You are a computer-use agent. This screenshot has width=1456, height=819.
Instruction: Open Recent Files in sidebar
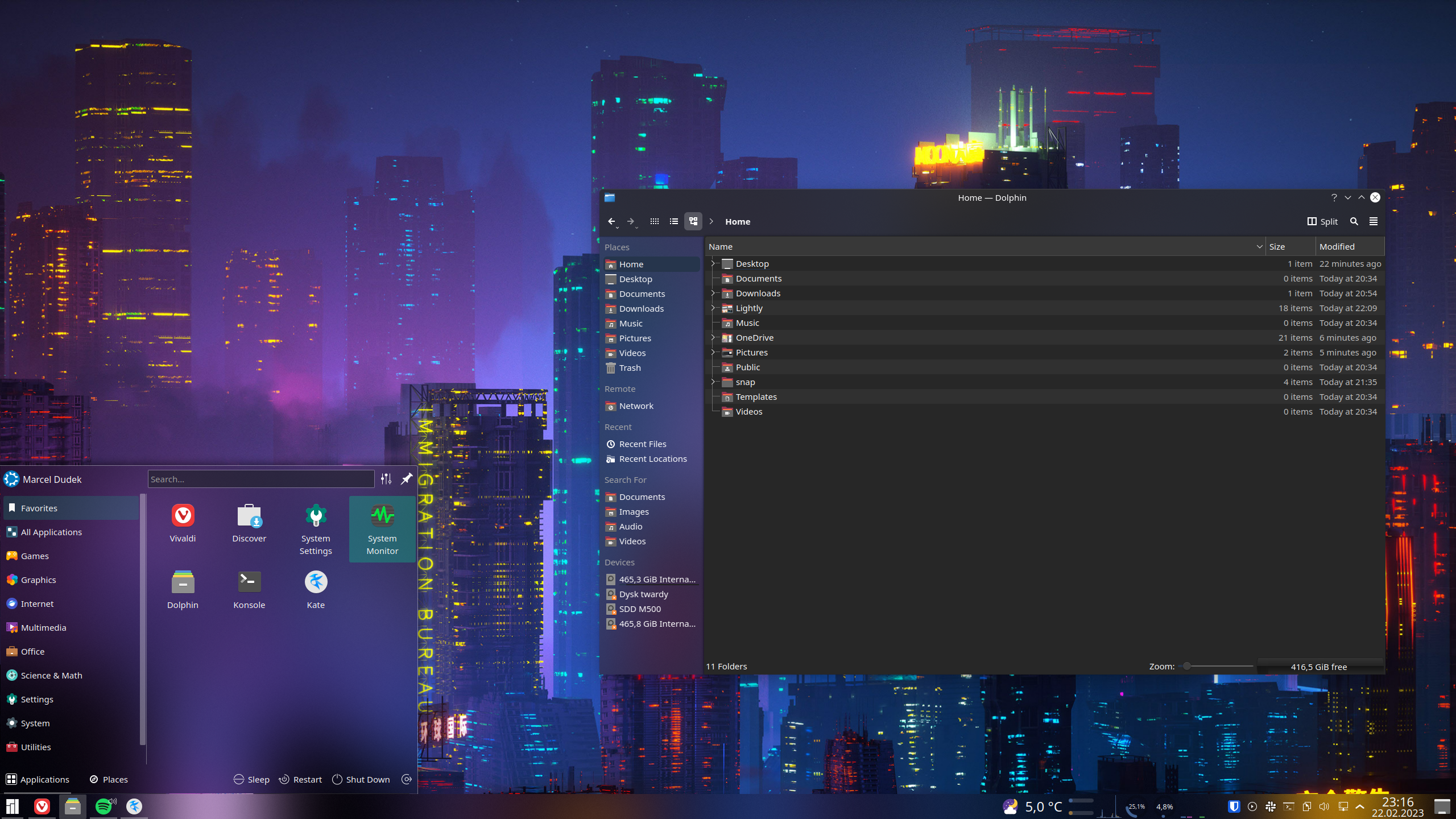click(652, 444)
